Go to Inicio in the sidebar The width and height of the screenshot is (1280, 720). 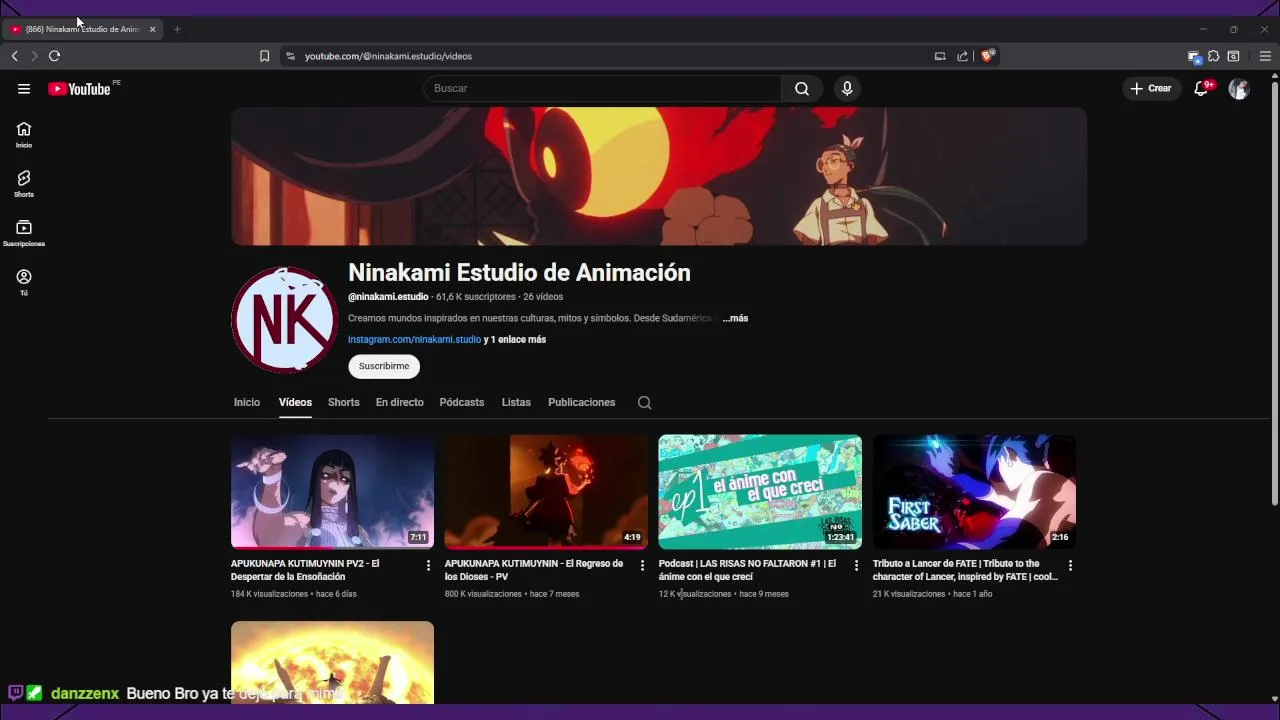tap(24, 135)
